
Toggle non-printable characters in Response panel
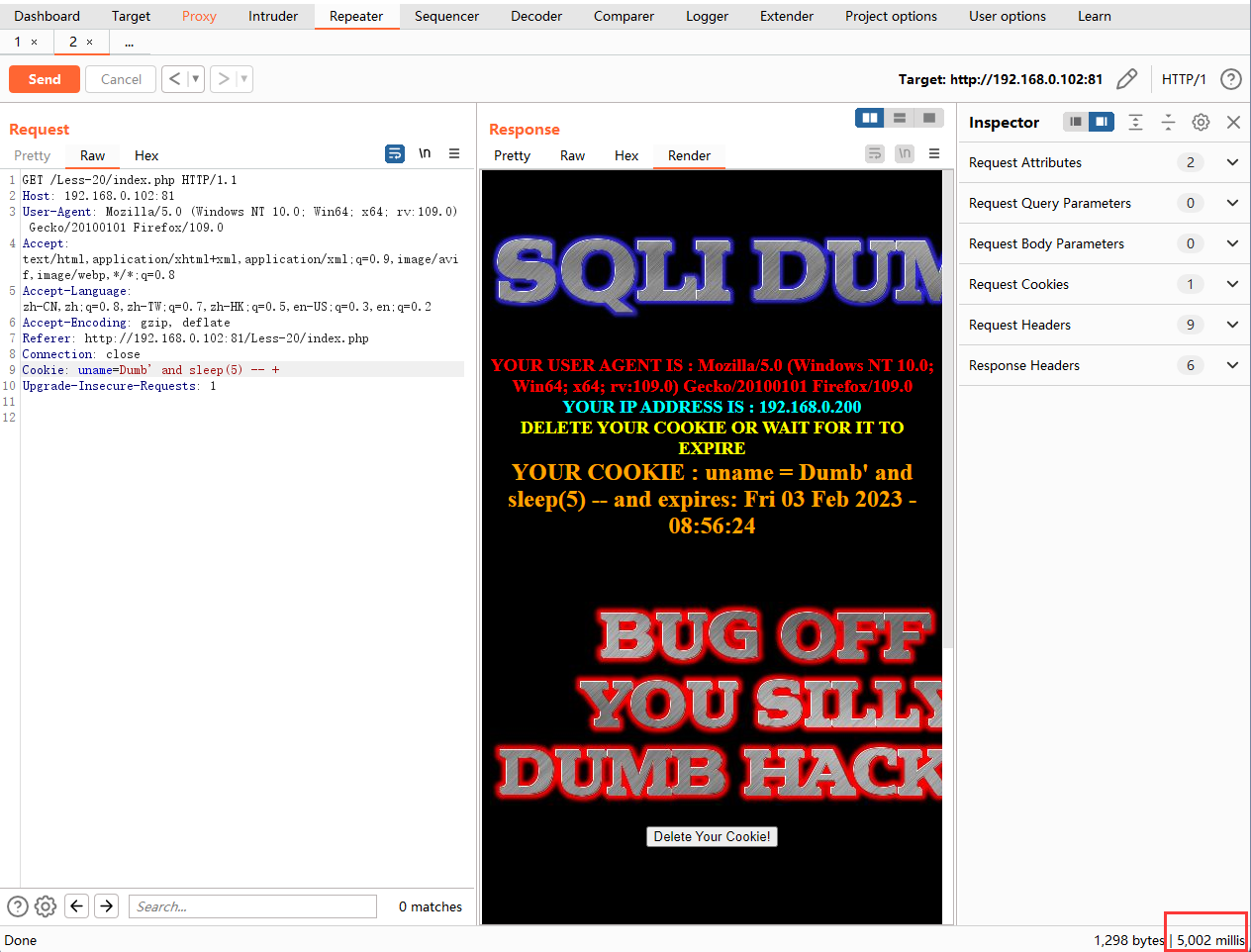click(905, 153)
